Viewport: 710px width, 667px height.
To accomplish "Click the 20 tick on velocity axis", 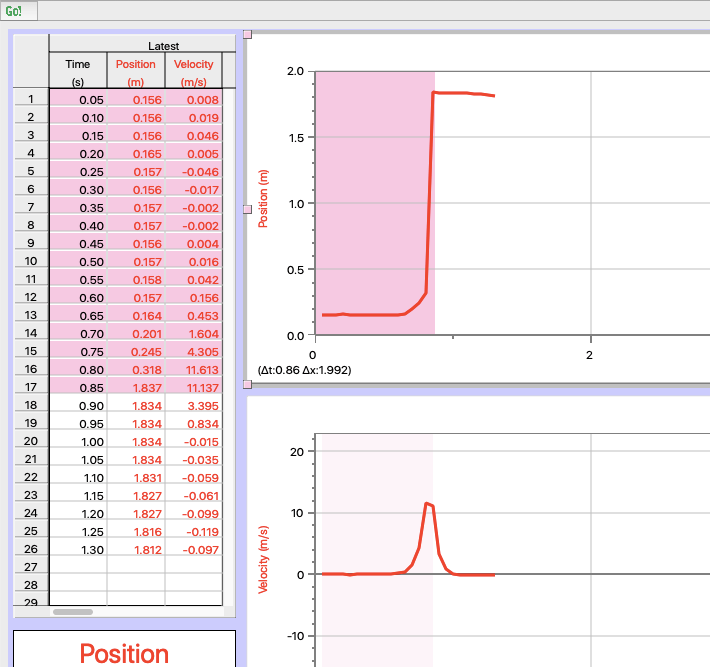I will coord(295,452).
